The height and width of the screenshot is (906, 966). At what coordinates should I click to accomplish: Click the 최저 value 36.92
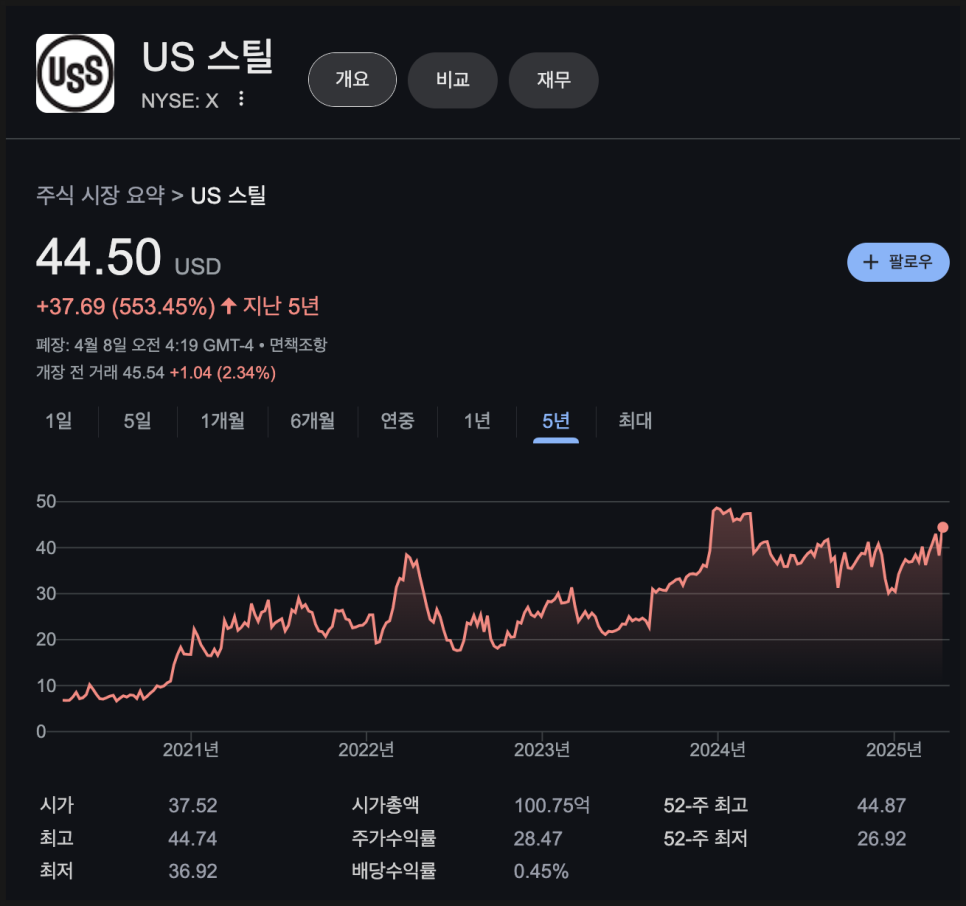(x=193, y=871)
